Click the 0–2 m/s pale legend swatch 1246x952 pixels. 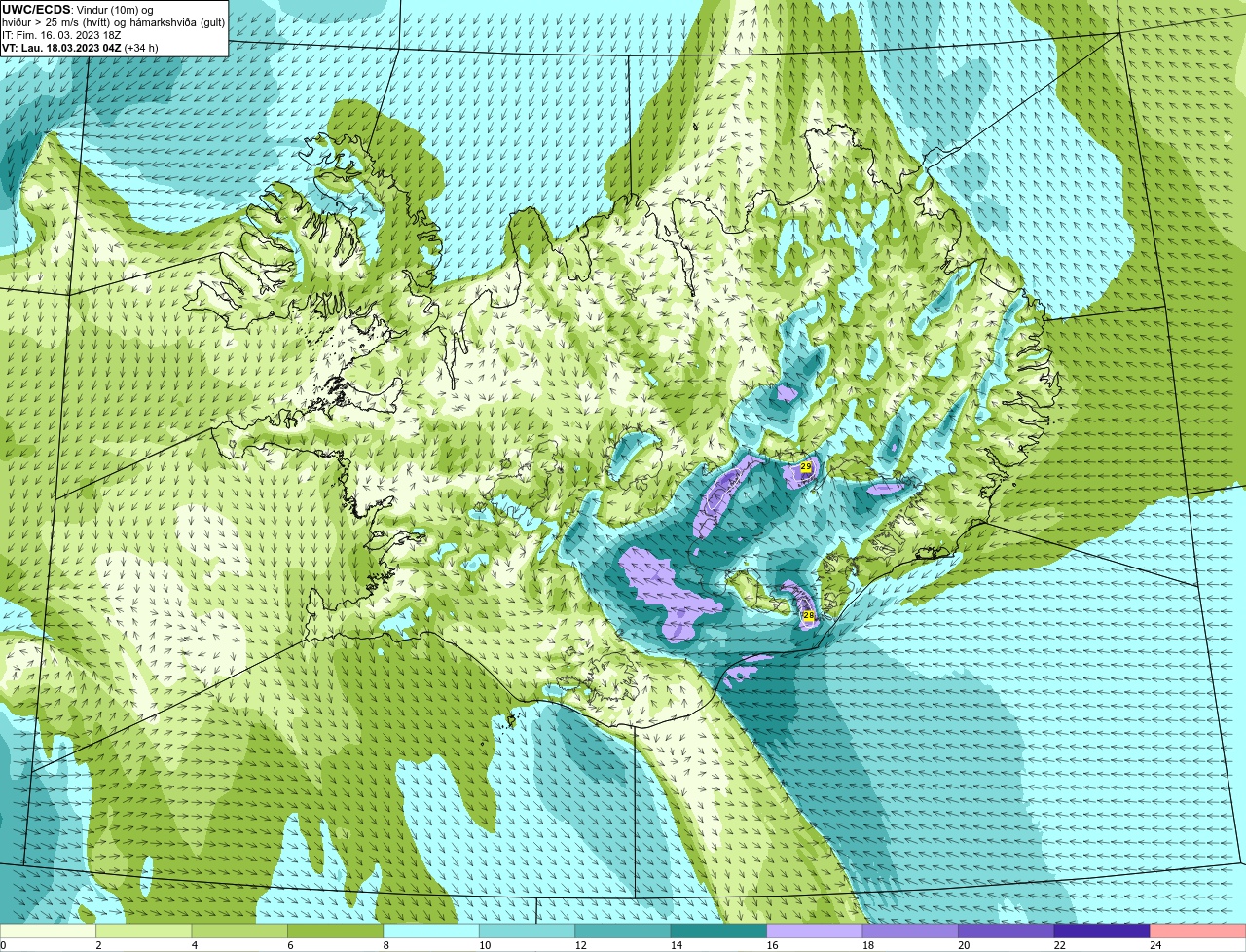click(x=48, y=932)
